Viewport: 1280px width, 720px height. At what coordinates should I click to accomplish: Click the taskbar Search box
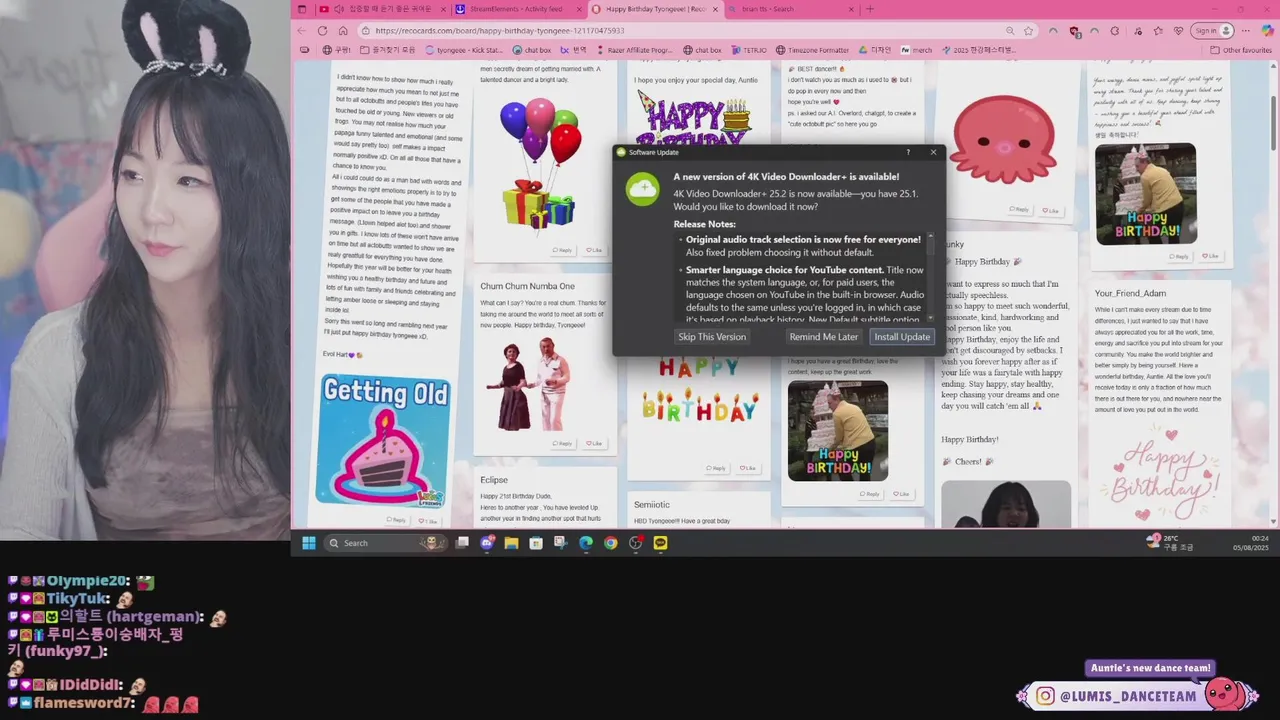386,543
